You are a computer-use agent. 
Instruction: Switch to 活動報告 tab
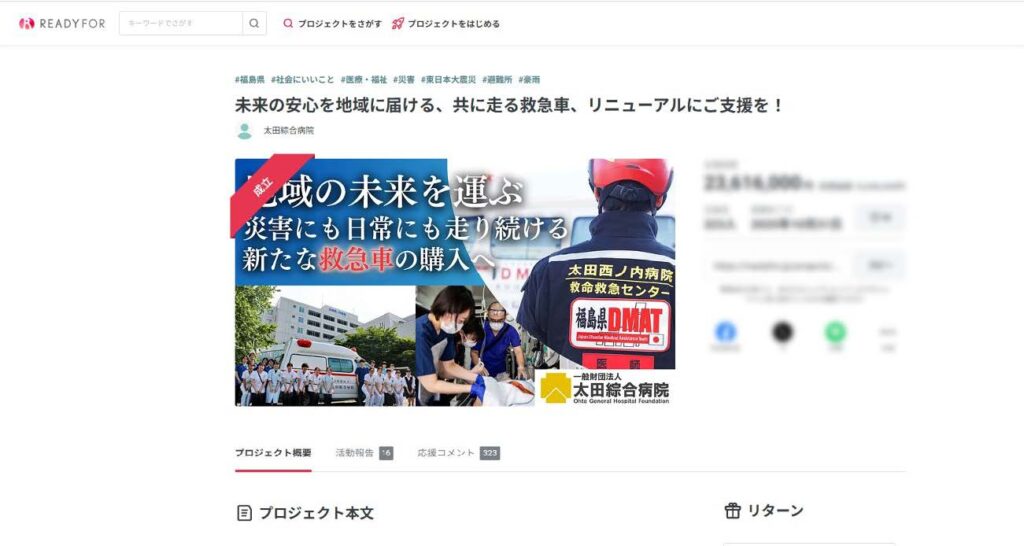(x=364, y=453)
